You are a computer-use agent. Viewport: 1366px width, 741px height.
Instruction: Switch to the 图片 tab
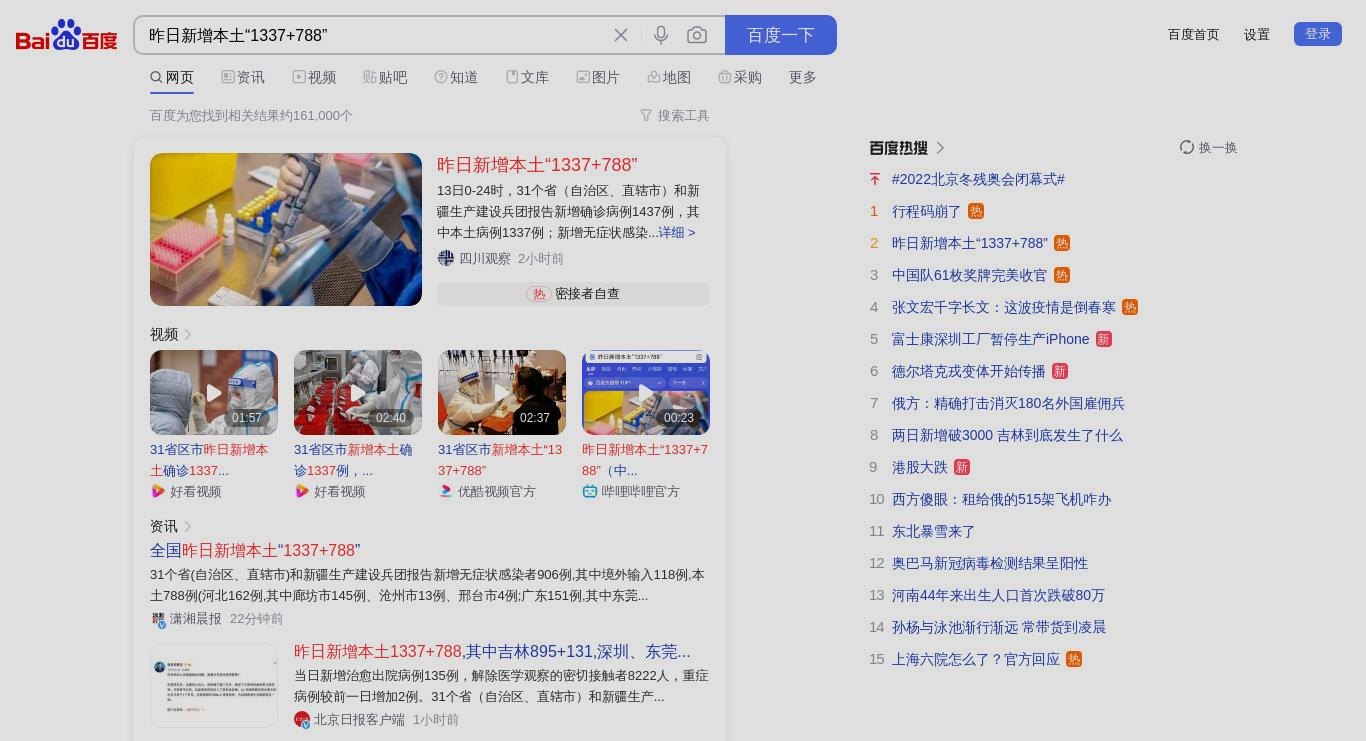(598, 77)
